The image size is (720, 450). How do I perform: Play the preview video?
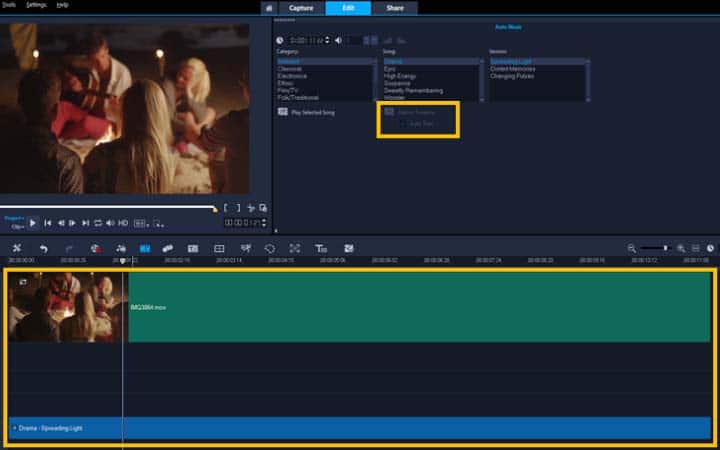(33, 223)
